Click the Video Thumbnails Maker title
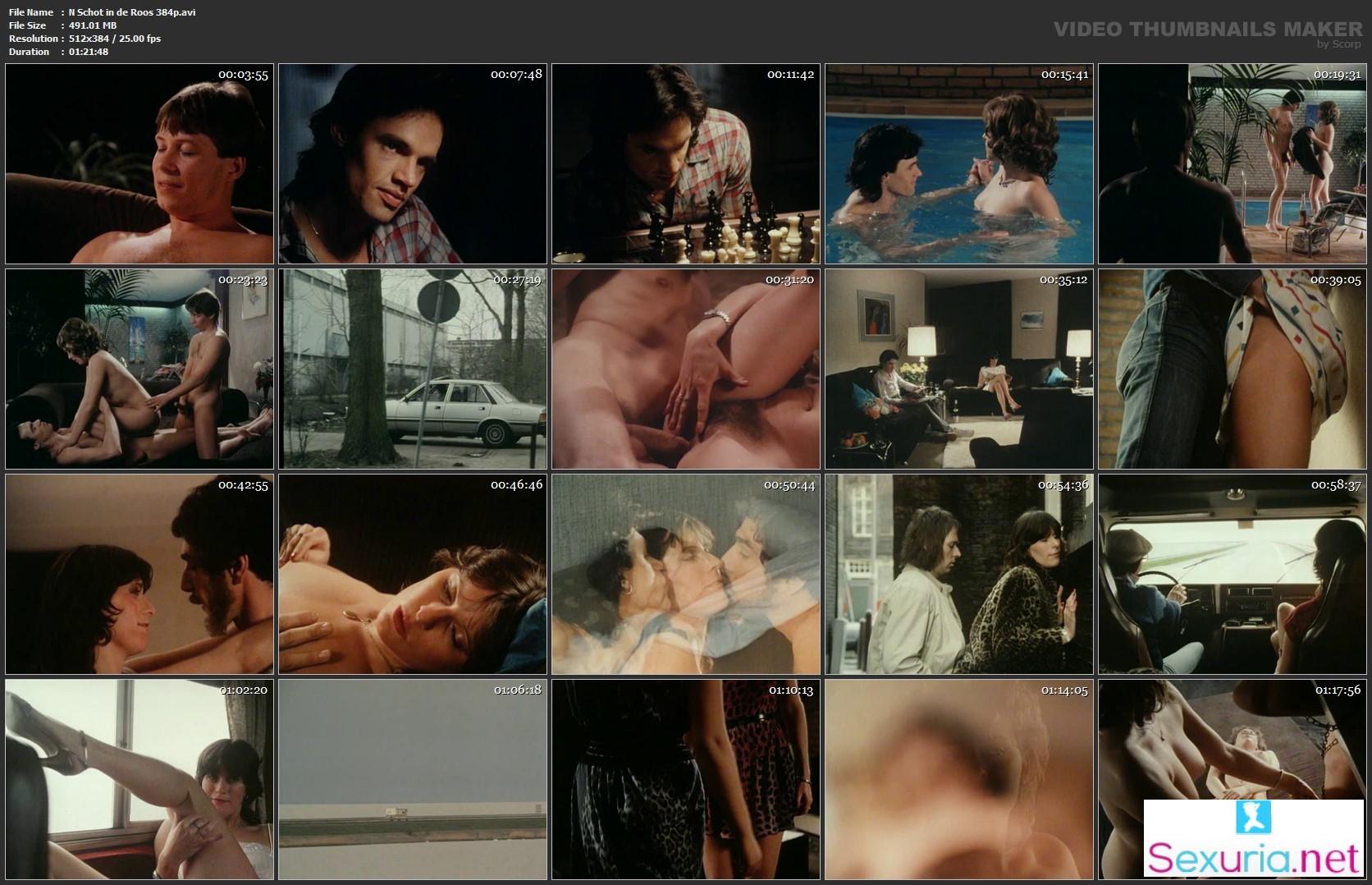 pyautogui.click(x=1207, y=30)
